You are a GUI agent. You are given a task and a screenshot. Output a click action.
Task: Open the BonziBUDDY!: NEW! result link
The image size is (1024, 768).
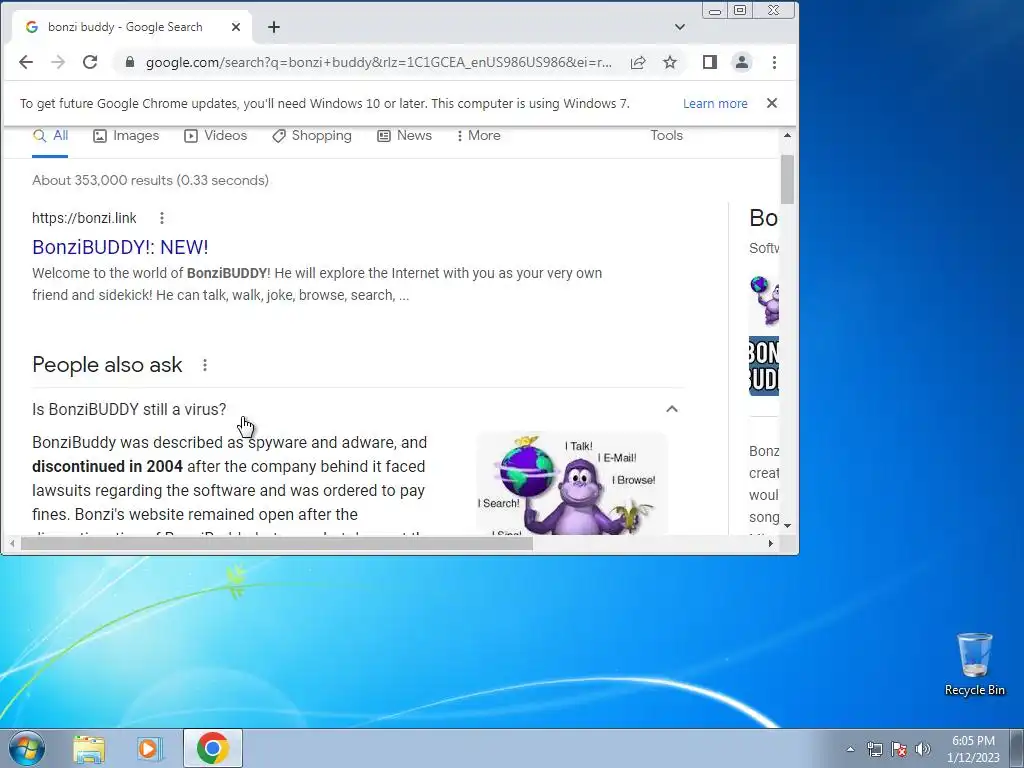(x=120, y=247)
